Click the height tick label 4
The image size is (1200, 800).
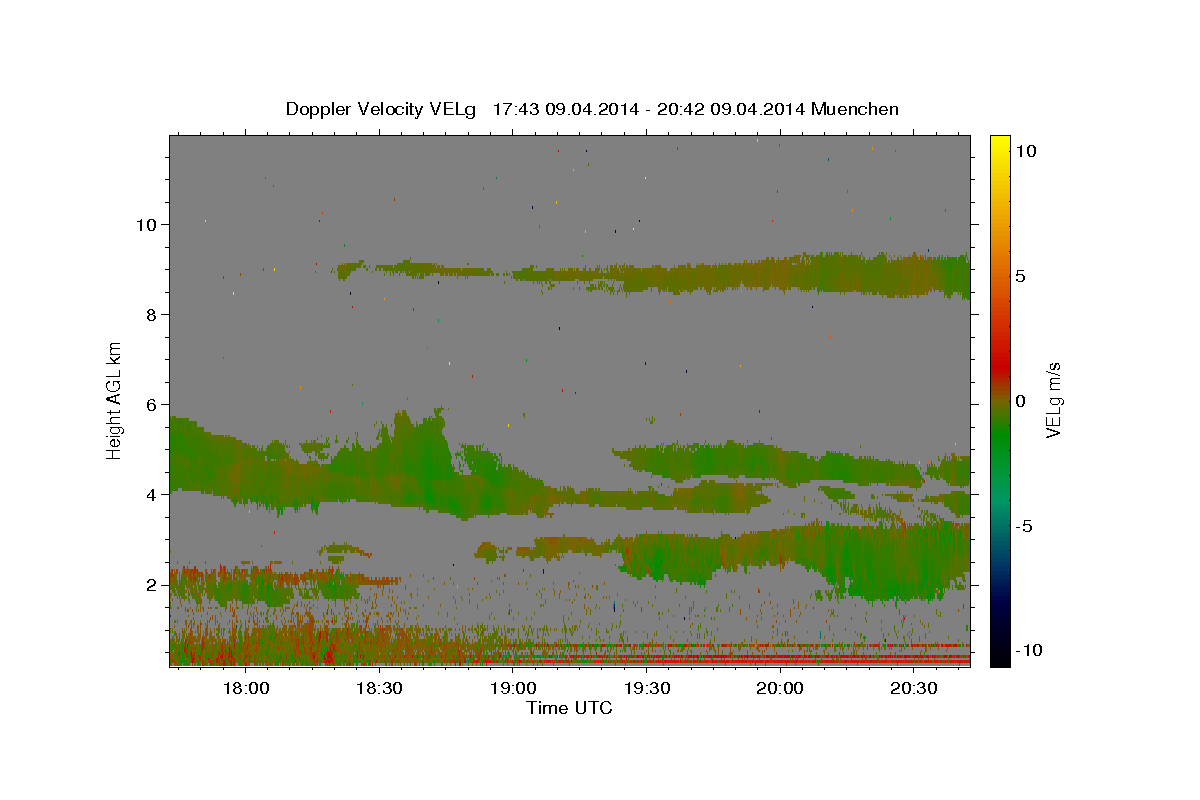click(151, 495)
